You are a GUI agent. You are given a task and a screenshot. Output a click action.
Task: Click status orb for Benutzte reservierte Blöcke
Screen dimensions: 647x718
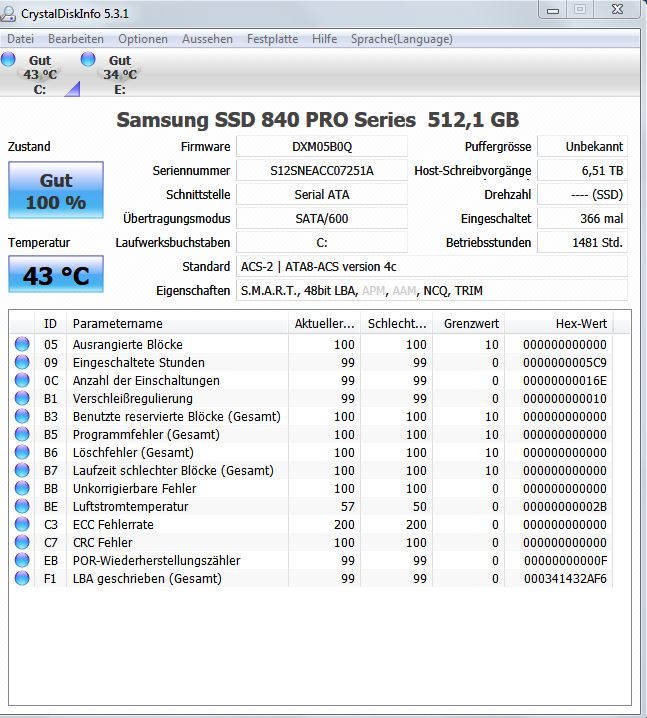22,416
